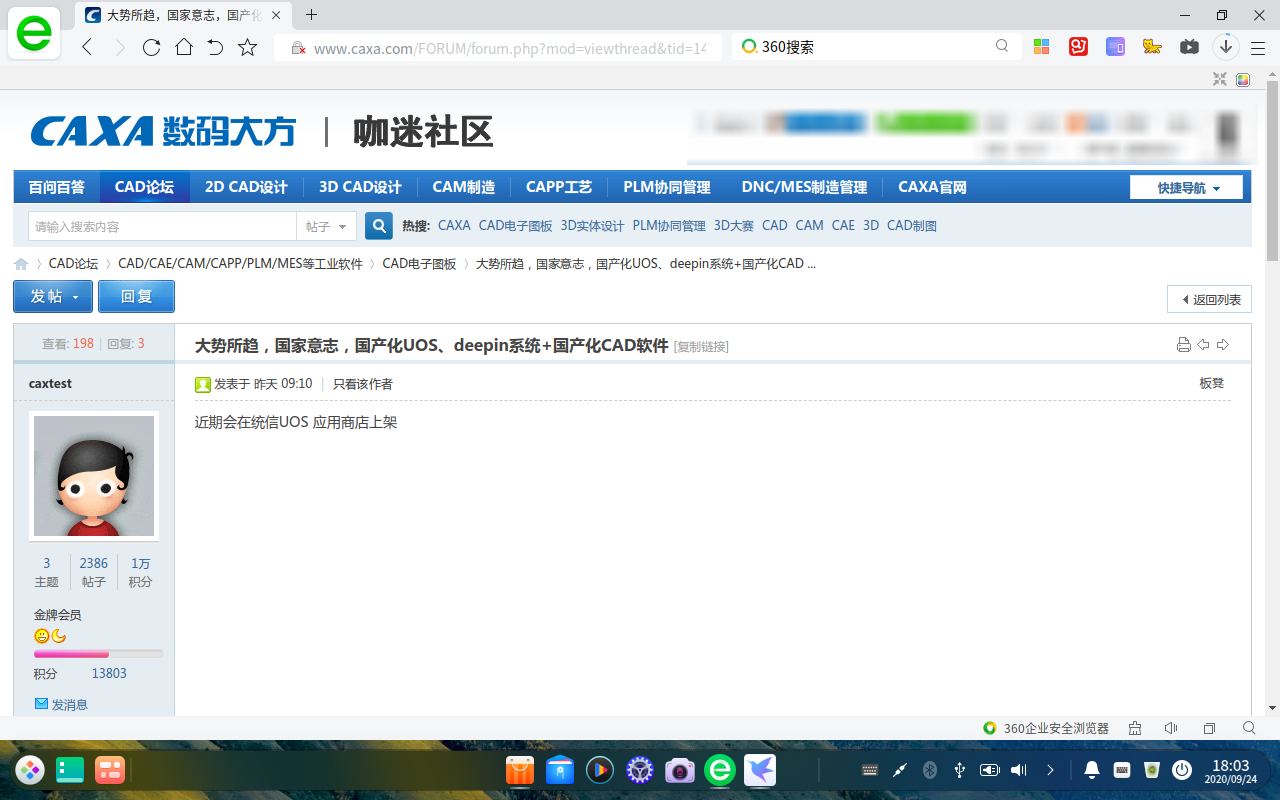This screenshot has height=800, width=1280.
Task: Click the print thread icon
Action: coord(1184,345)
